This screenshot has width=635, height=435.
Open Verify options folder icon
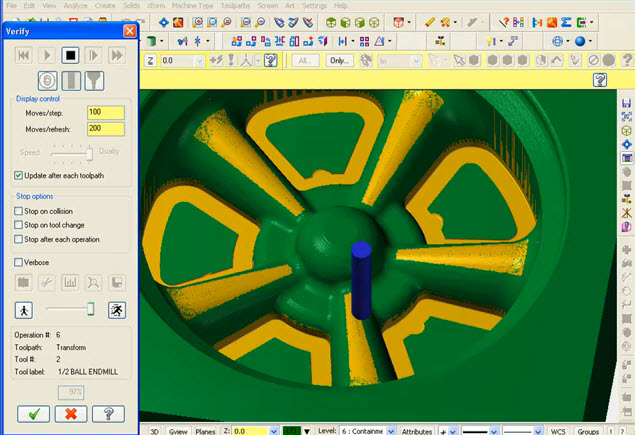(x=23, y=282)
